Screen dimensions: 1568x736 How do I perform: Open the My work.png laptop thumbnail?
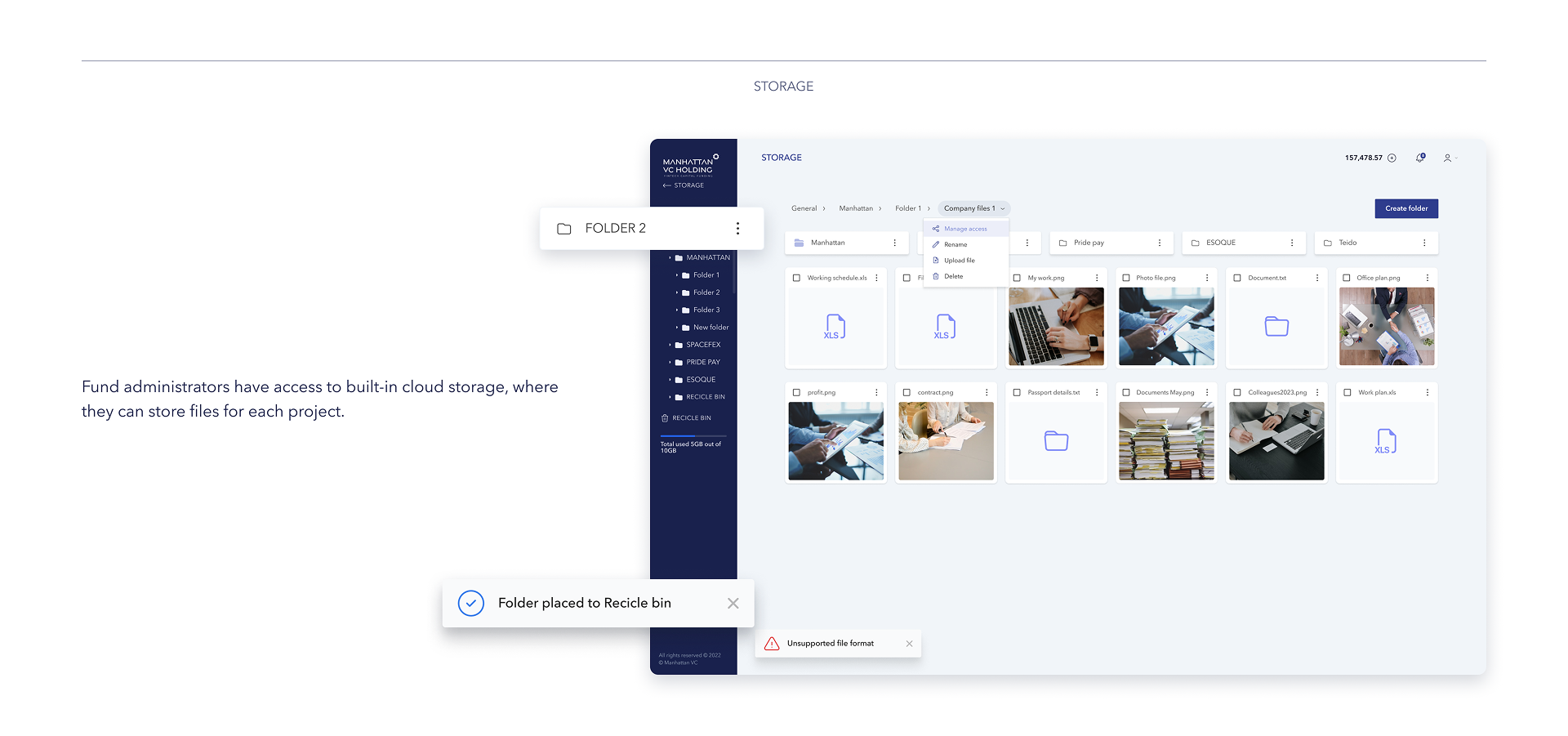click(x=1056, y=327)
